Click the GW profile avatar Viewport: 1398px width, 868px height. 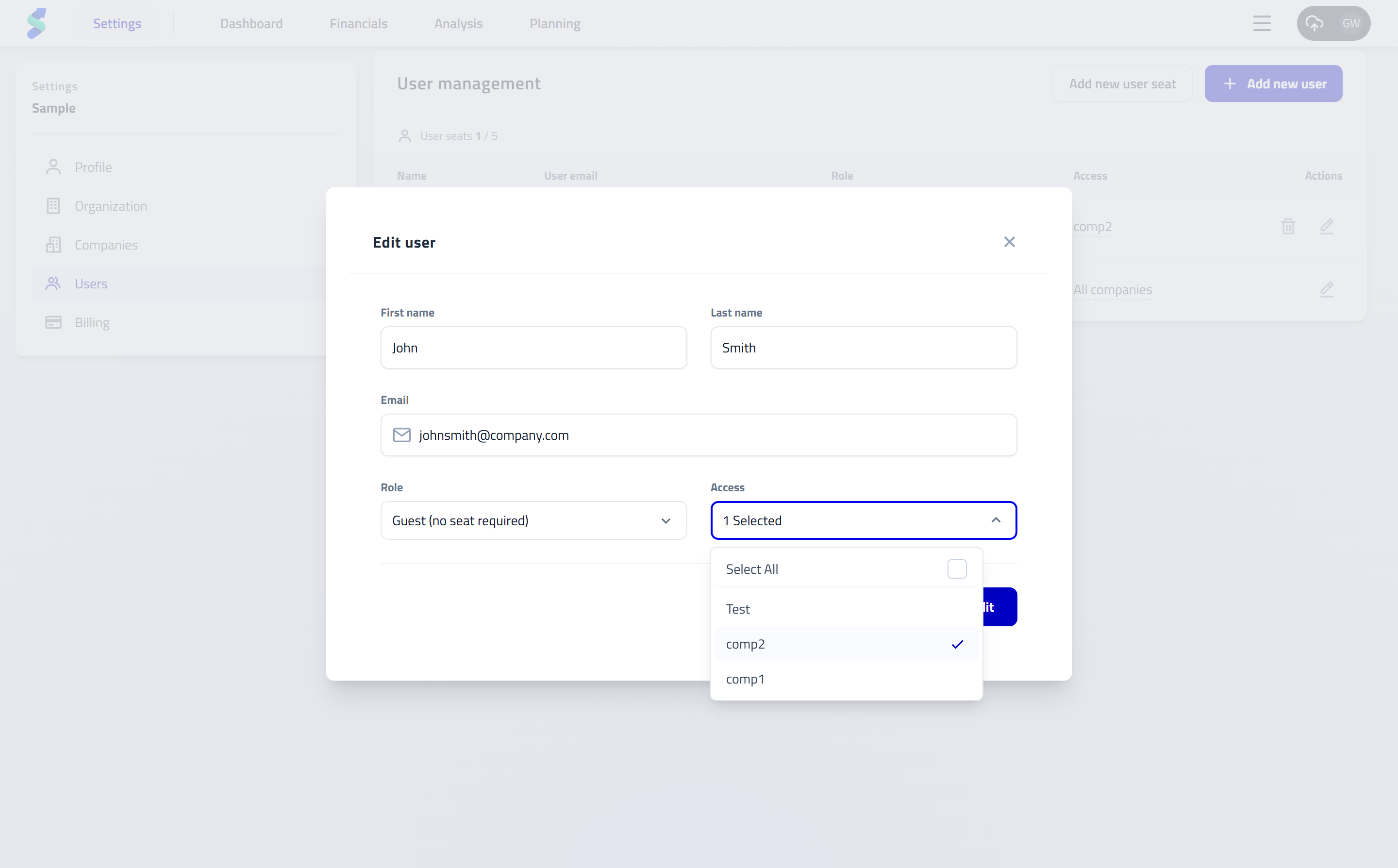(x=1350, y=23)
